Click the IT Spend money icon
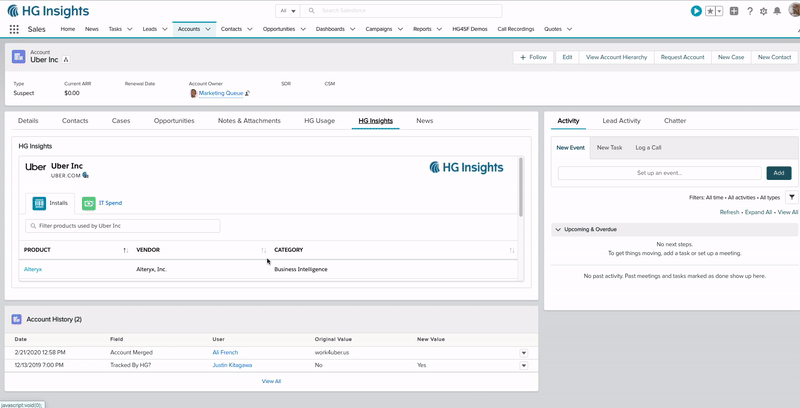The height and width of the screenshot is (408, 800). 89,203
